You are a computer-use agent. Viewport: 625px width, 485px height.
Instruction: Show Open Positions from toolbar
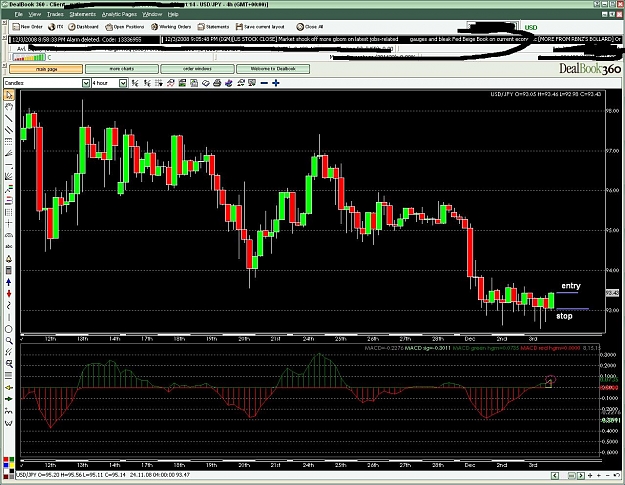coord(124,27)
